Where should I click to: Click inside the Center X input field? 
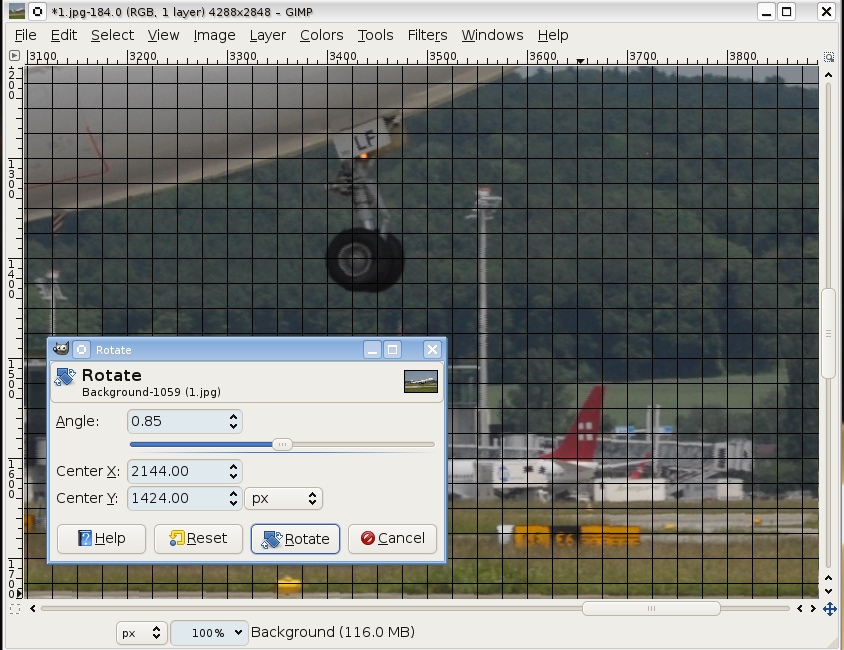click(x=174, y=471)
